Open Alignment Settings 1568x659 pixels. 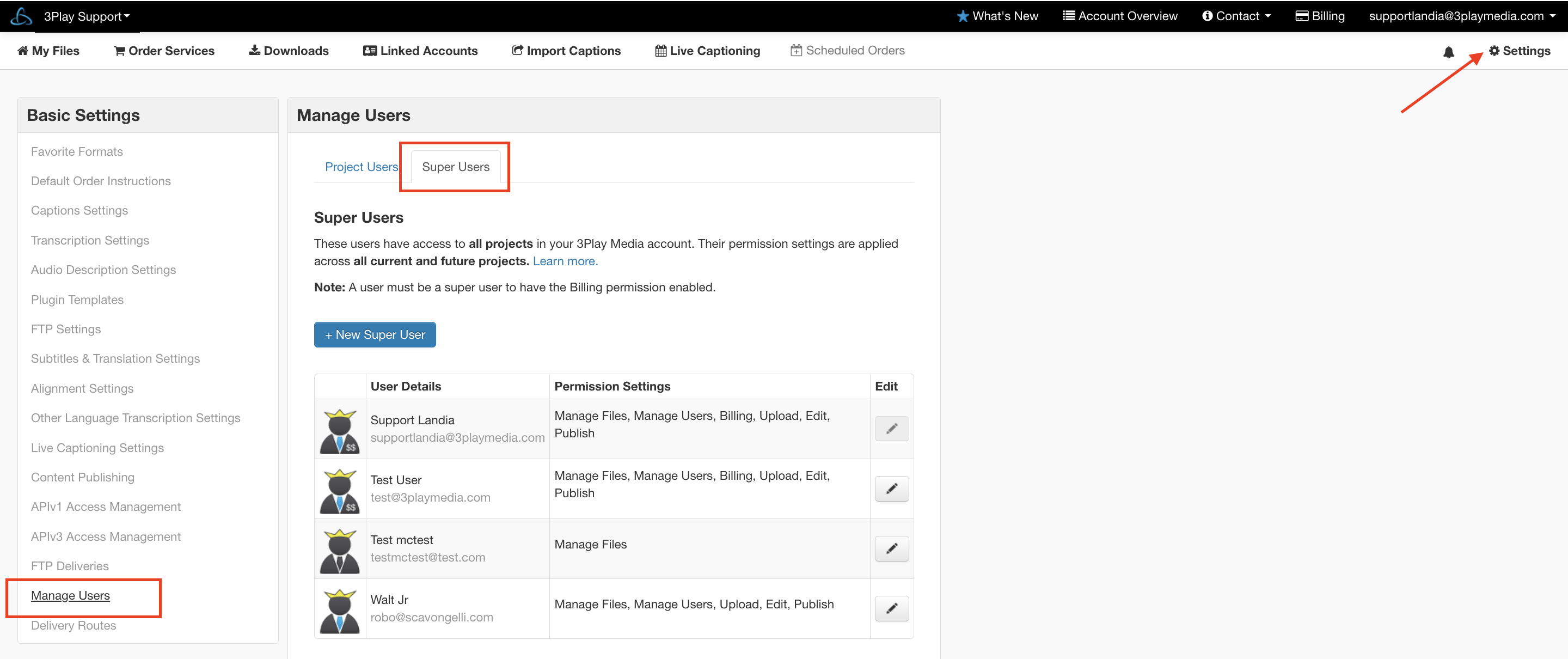[x=82, y=388]
